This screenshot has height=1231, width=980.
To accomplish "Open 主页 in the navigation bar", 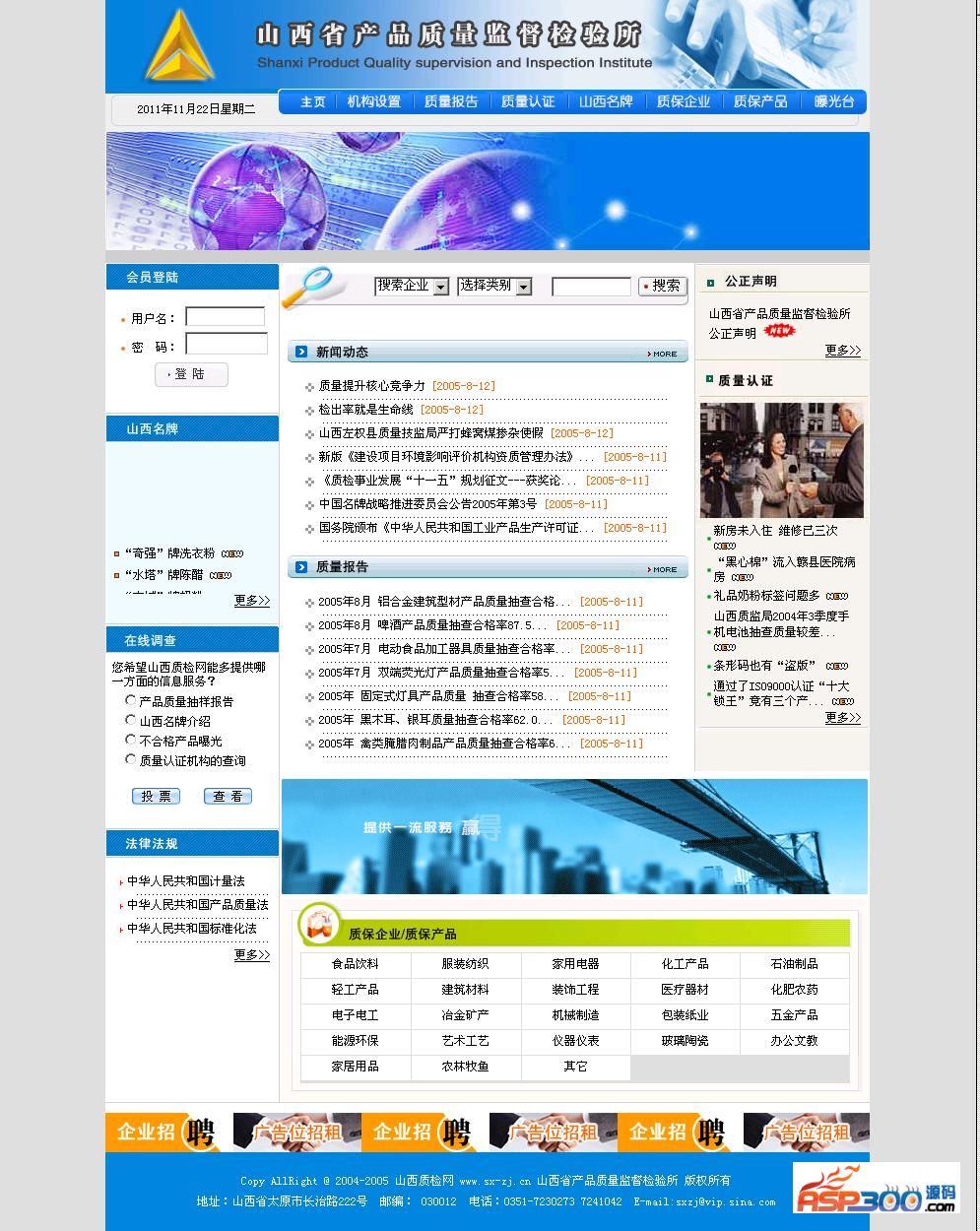I will 313,101.
